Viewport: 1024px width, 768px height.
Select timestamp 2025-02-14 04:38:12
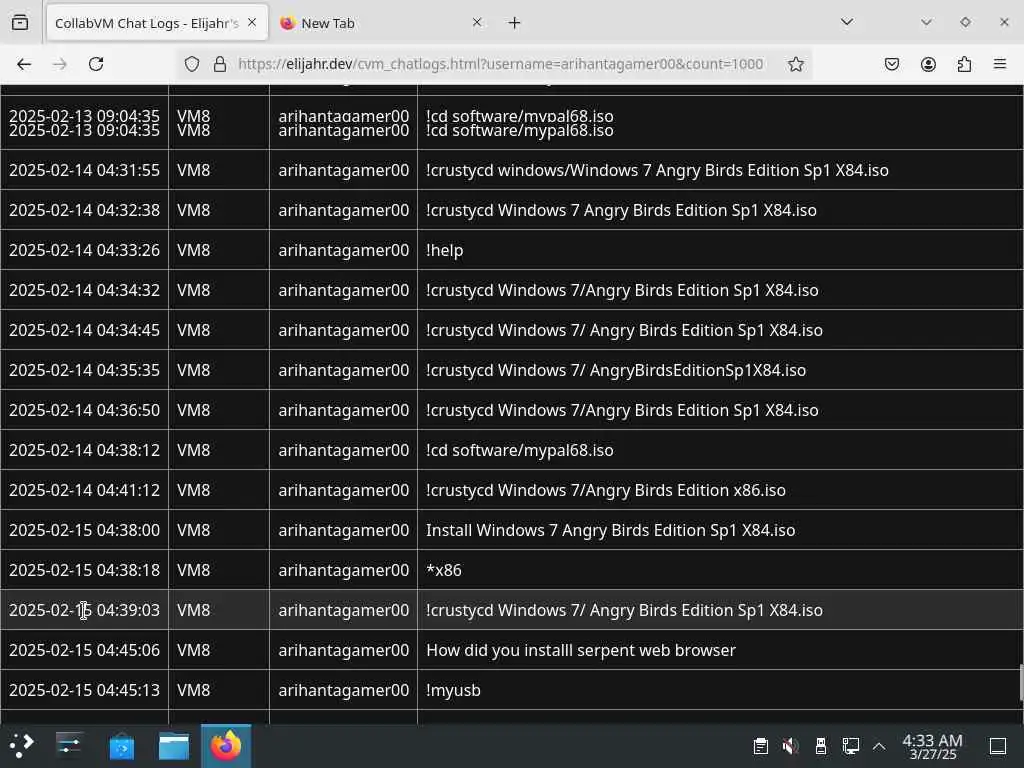point(84,450)
